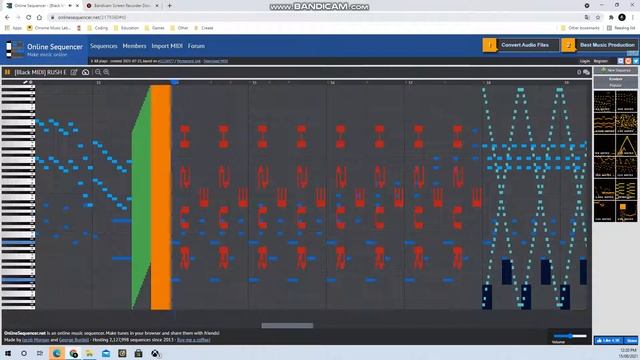Click the pencil icon above piano keys
The width and height of the screenshot is (640, 360).
coord(25,82)
